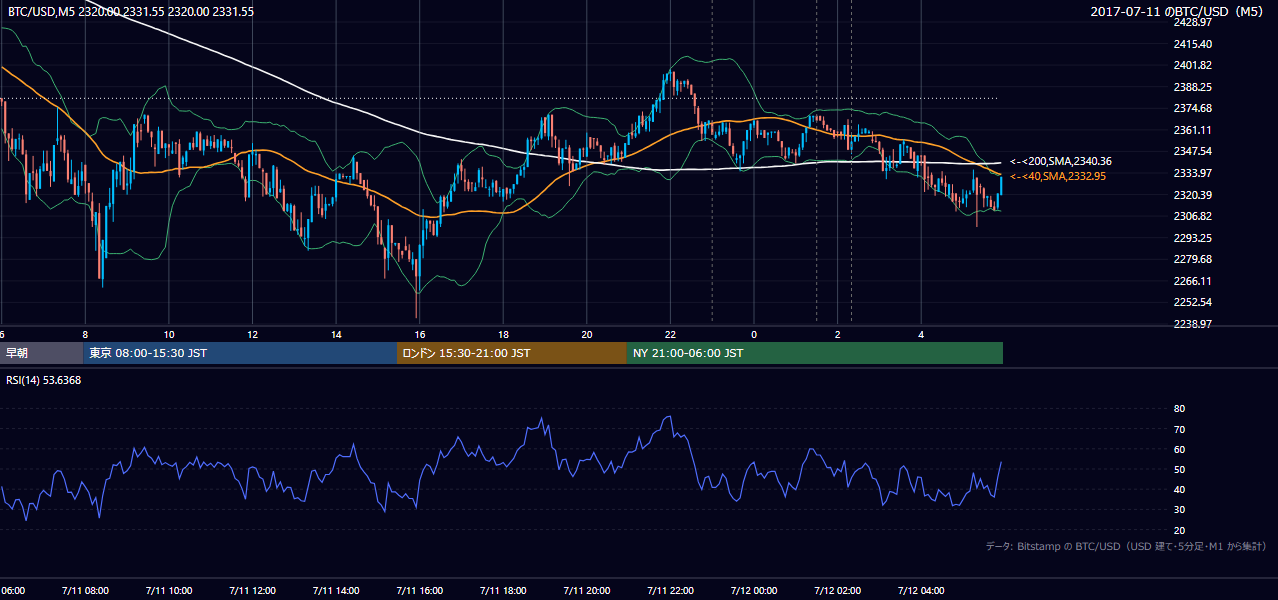Click the '7/11 22:00' time label
Viewport: 1278px width, 600px height.
[x=670, y=590]
